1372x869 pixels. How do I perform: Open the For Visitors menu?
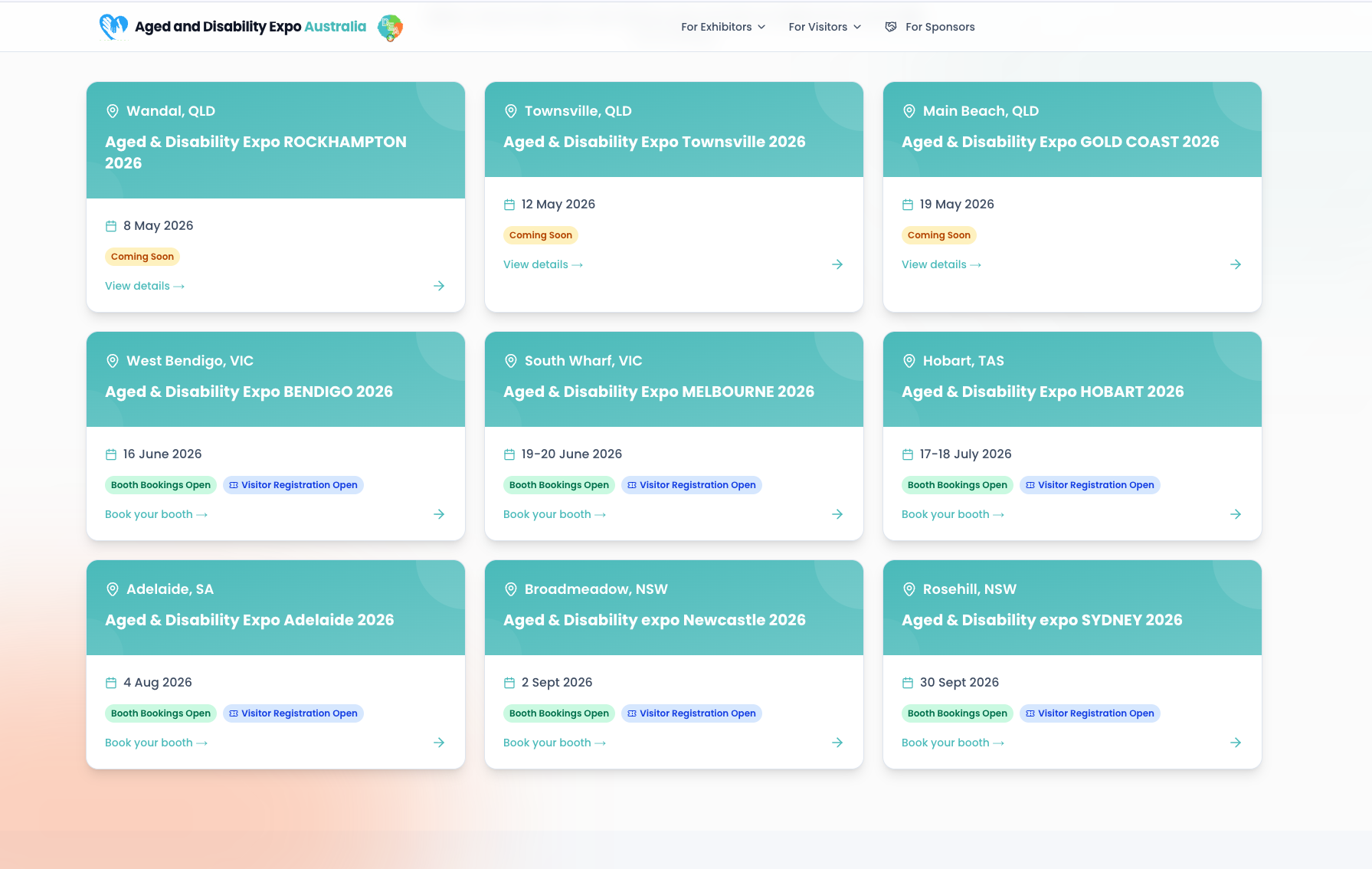tap(825, 27)
